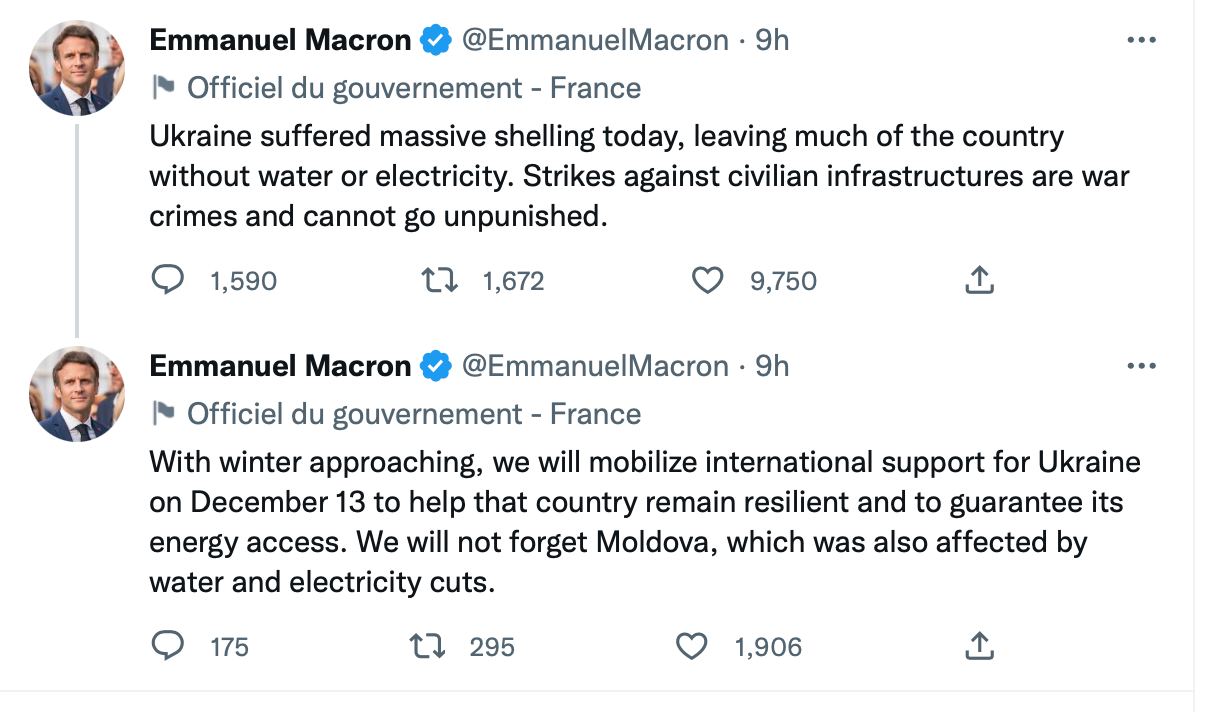Click Emmanuel Macron's name on first tweet
The height and width of the screenshot is (712, 1208).
point(280,40)
